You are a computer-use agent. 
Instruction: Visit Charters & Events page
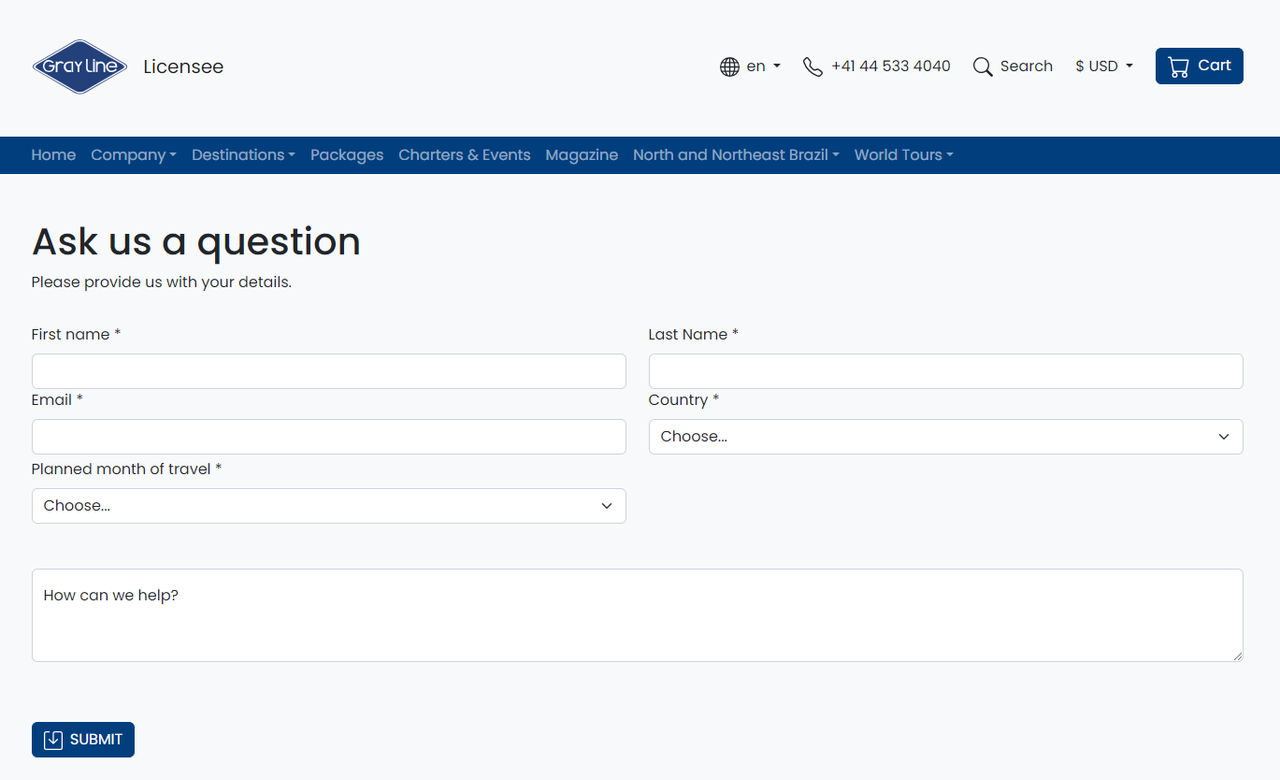464,155
